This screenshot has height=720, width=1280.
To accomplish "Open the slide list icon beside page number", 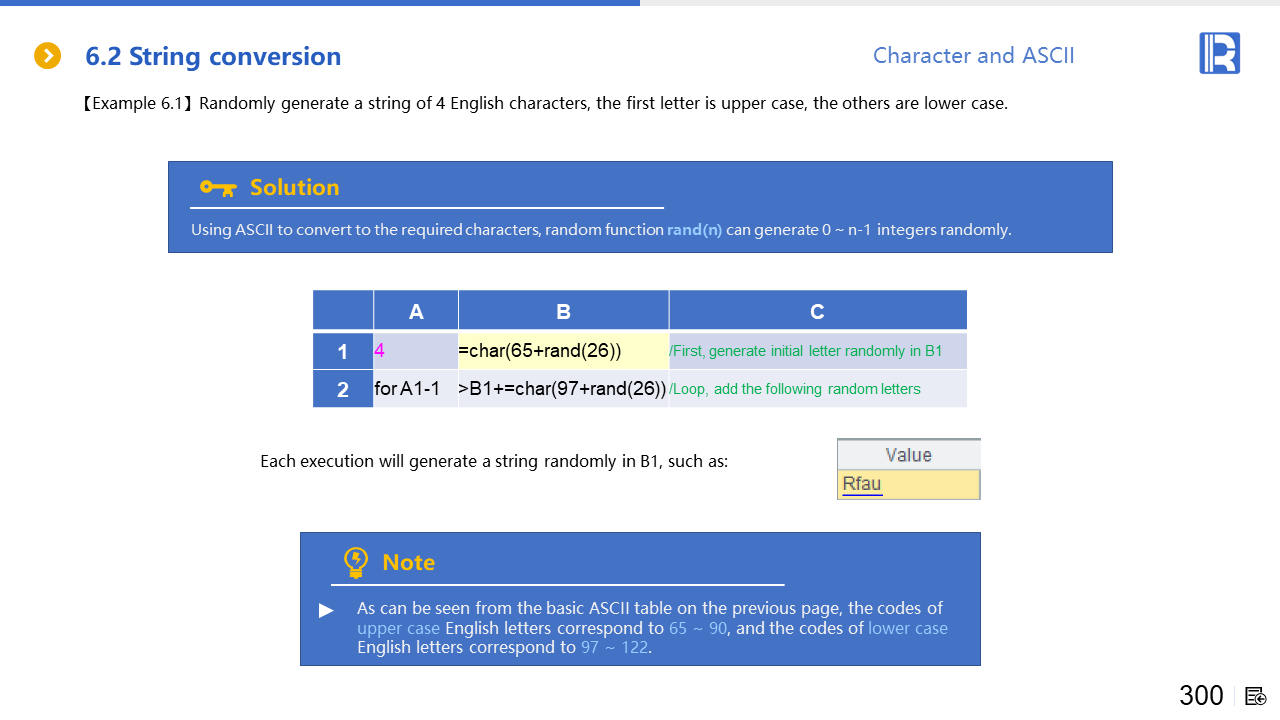I will click(x=1256, y=696).
